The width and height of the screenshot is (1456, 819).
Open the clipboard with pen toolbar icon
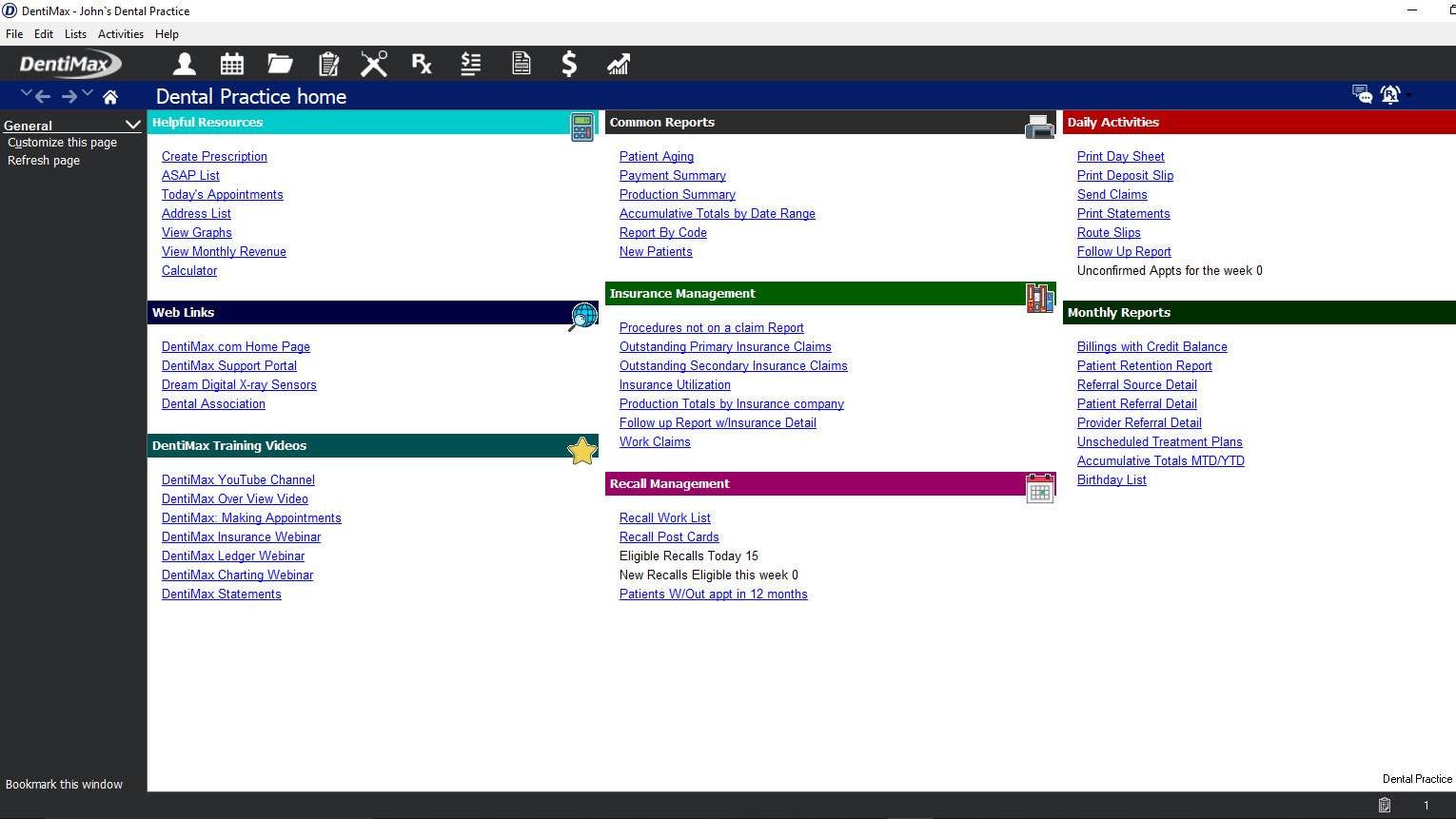(x=328, y=64)
